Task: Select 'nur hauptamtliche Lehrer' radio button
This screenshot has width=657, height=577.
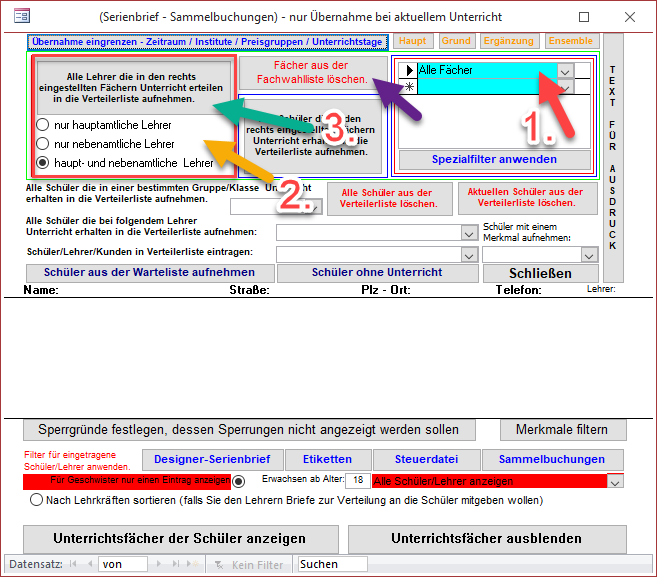Action: (43, 126)
